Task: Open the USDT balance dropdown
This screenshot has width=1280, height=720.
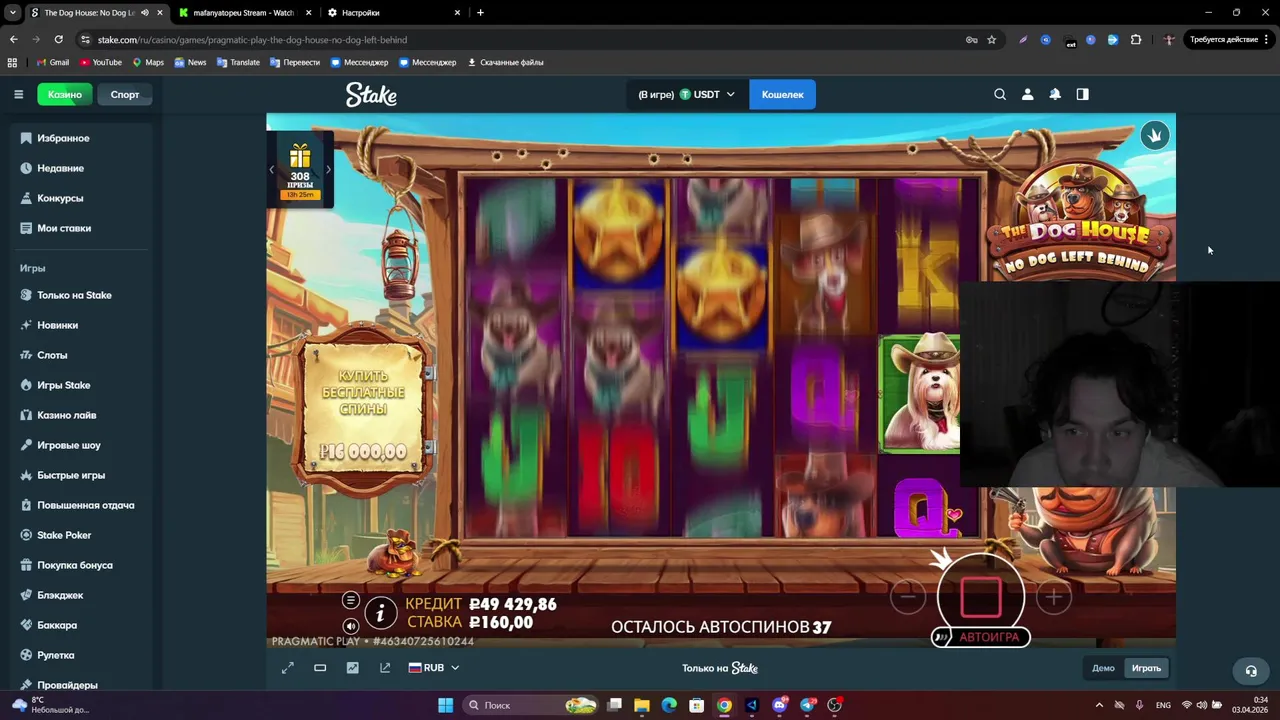Action: pos(685,94)
